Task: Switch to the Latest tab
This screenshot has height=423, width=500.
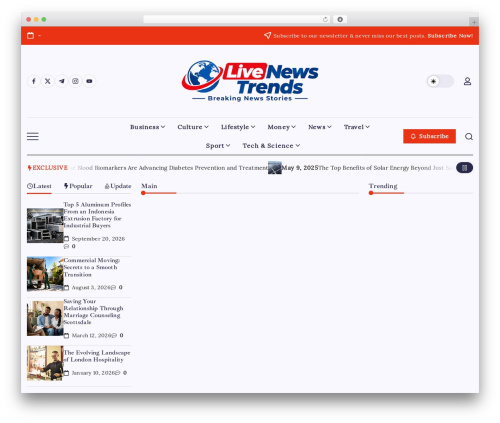Action: [x=39, y=186]
